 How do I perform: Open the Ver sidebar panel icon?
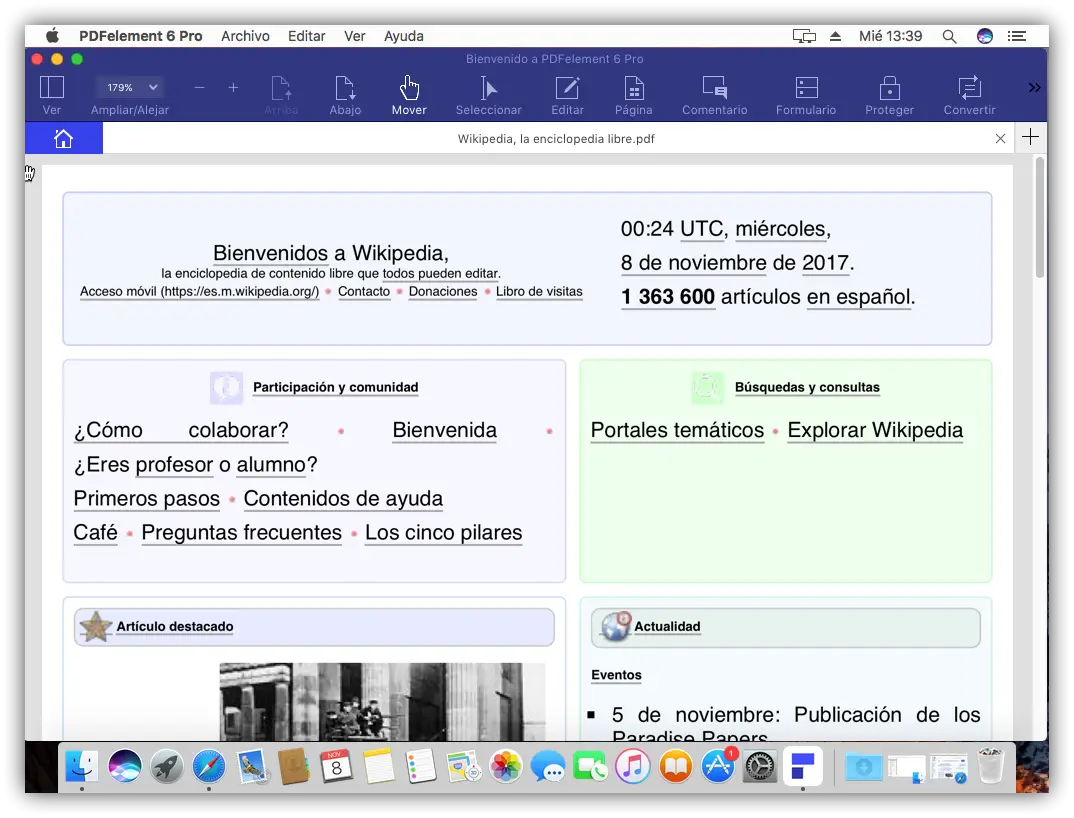pos(51,88)
